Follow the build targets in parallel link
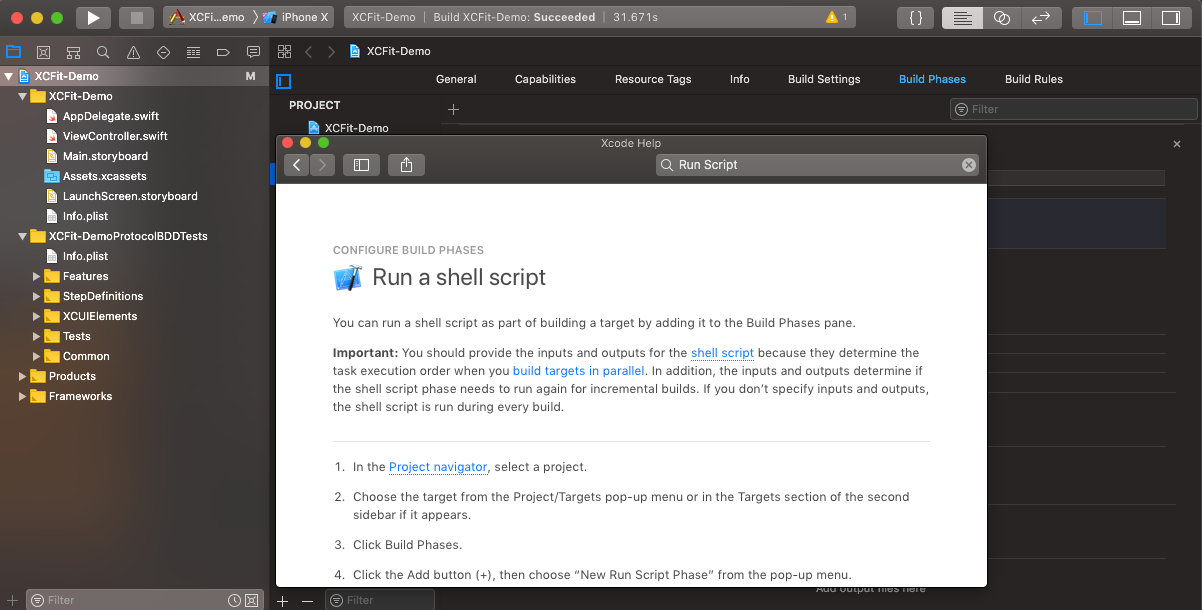 (579, 371)
